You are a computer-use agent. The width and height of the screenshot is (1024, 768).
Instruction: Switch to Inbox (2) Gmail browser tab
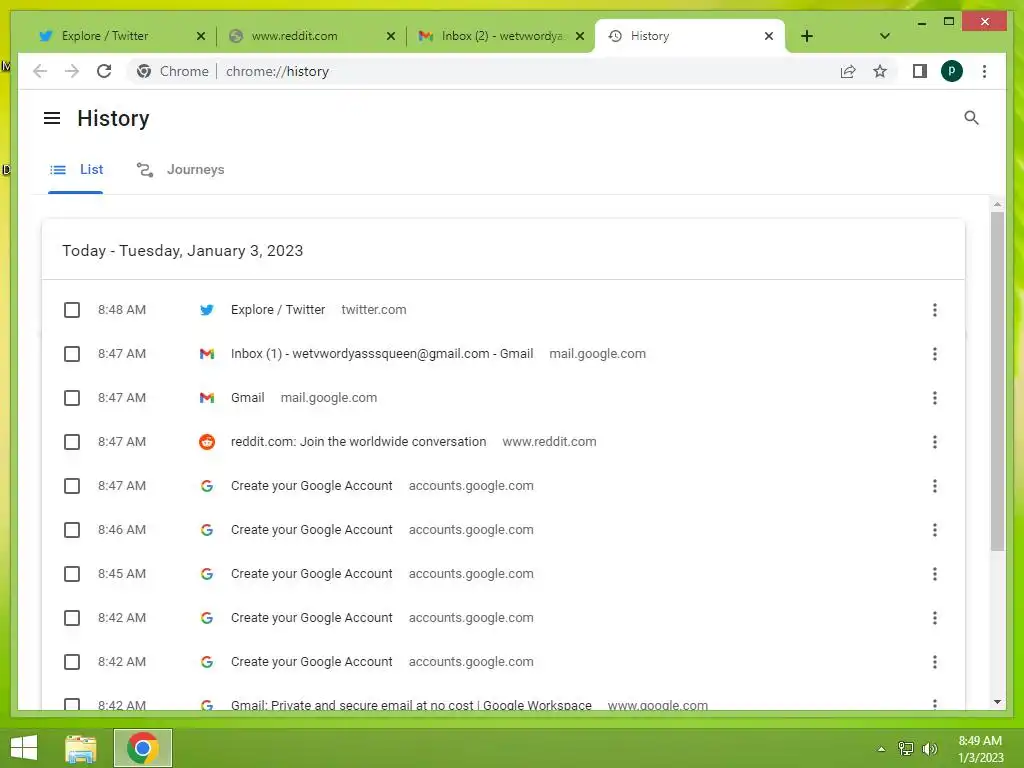tap(502, 36)
